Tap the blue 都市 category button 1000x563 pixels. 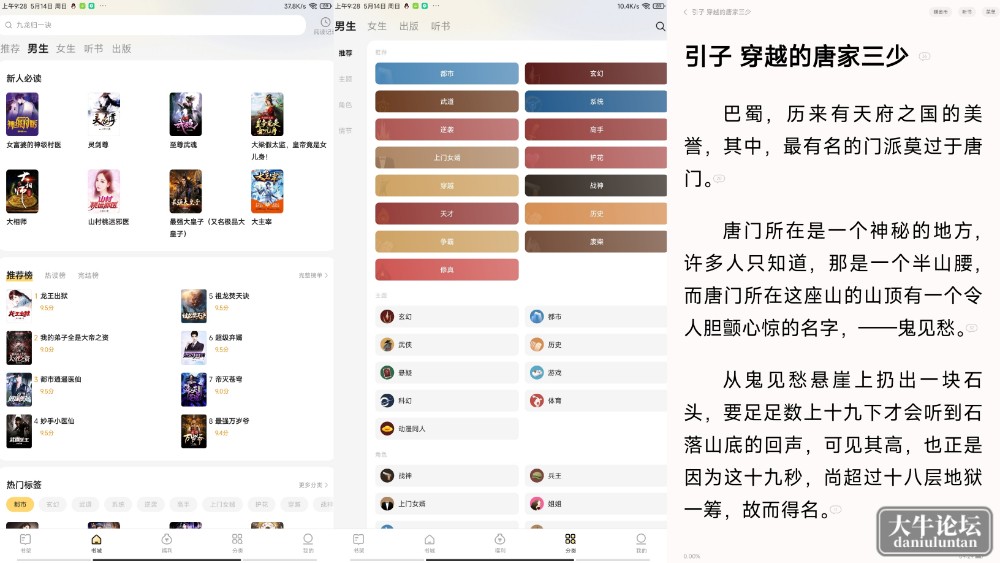coord(446,73)
